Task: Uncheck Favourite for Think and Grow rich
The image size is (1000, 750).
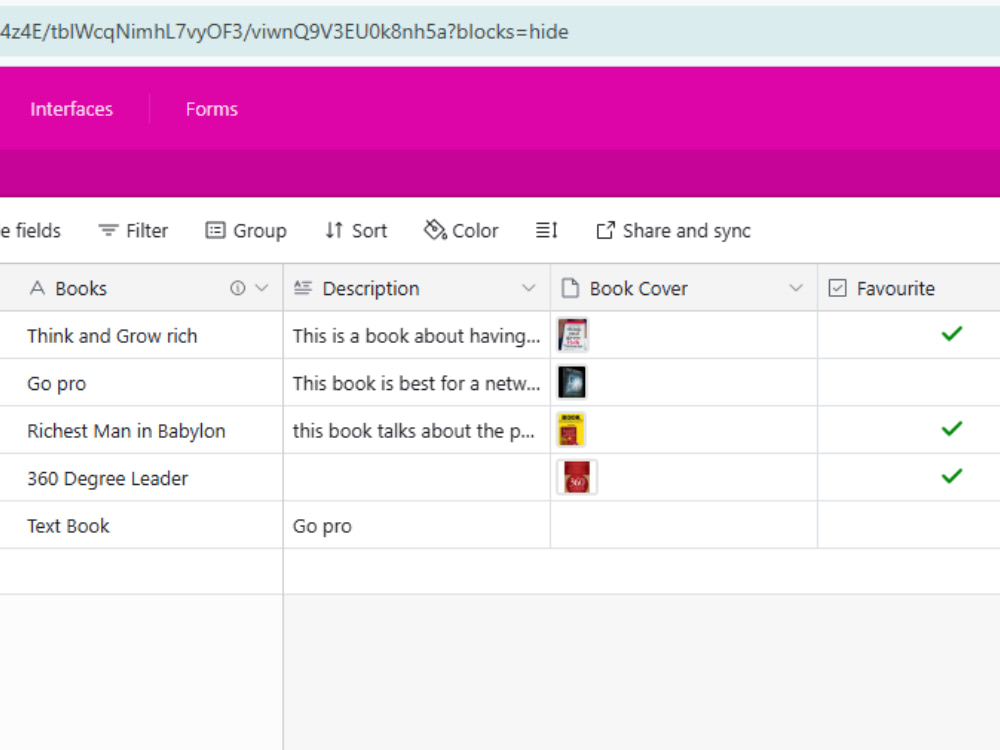Action: pyautogui.click(x=952, y=334)
